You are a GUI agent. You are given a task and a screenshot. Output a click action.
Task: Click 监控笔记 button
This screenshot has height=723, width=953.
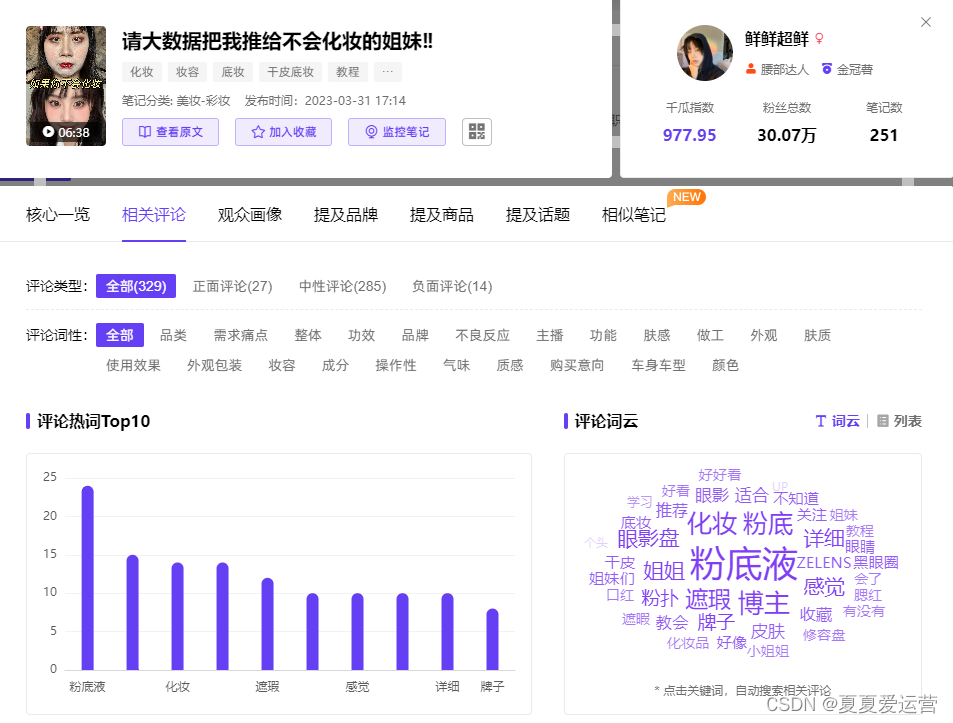tap(397, 132)
